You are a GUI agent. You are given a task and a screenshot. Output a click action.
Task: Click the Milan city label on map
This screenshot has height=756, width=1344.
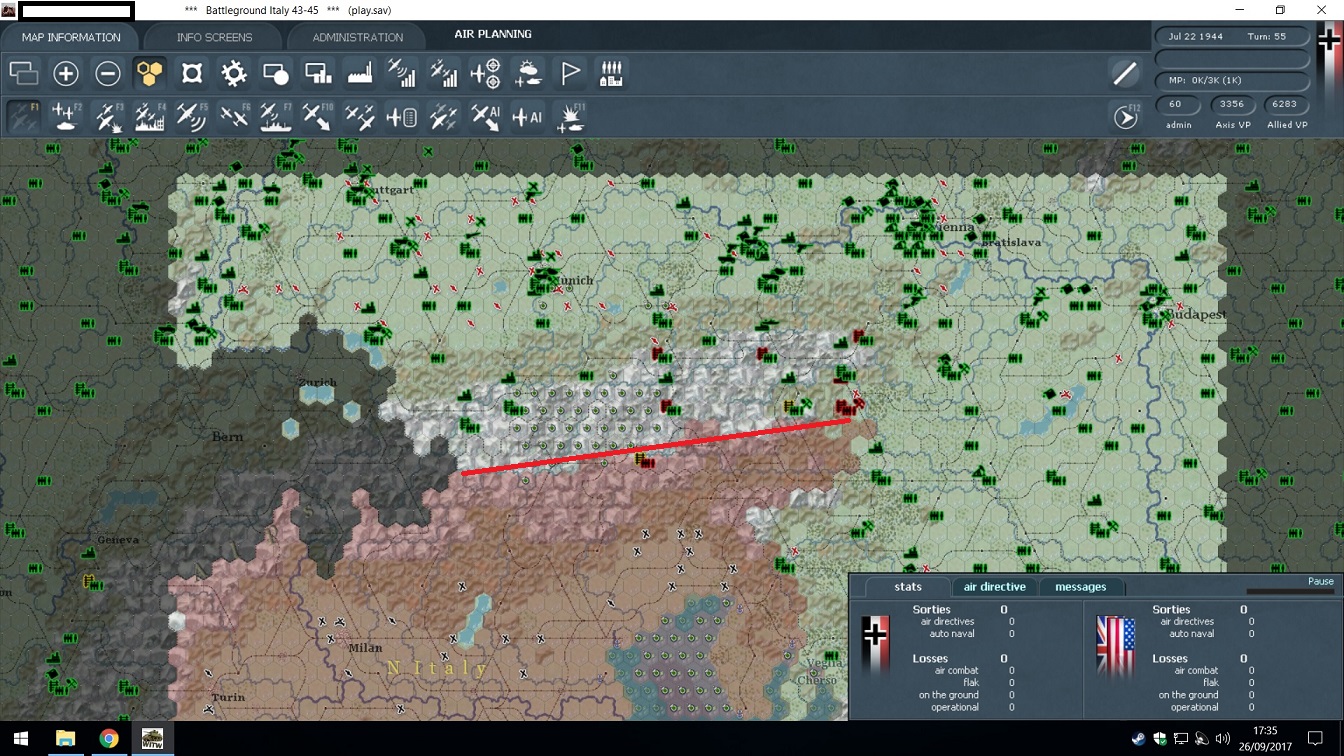(365, 648)
